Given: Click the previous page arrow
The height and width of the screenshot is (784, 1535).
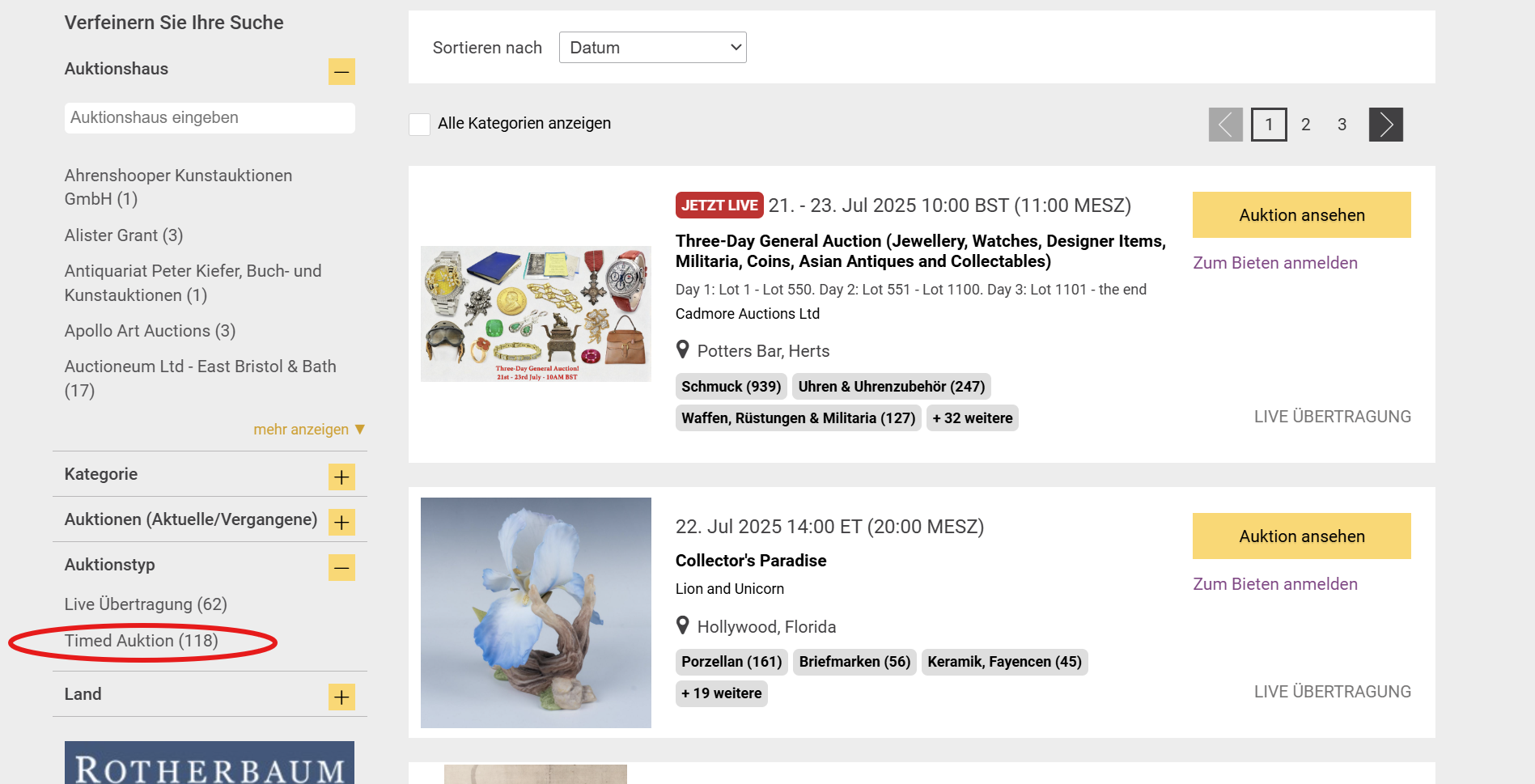Looking at the screenshot, I should (x=1225, y=125).
